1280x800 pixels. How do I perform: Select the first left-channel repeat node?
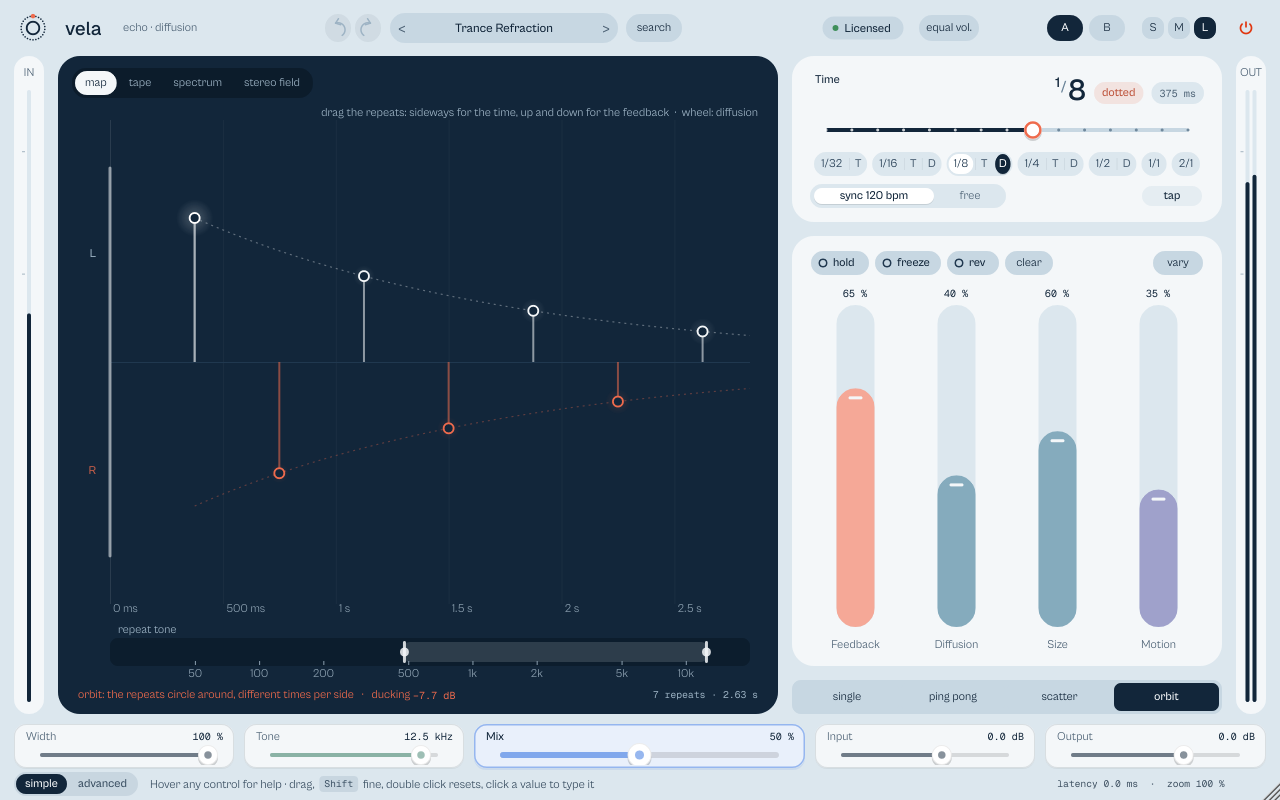point(195,218)
